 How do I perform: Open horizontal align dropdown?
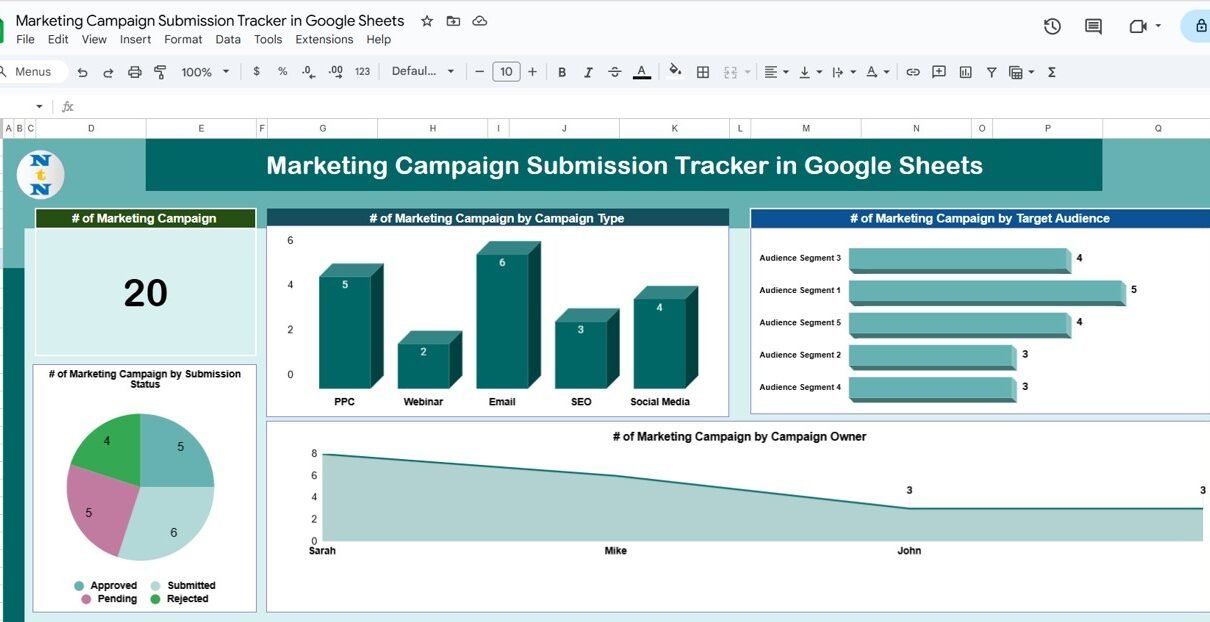(776, 72)
